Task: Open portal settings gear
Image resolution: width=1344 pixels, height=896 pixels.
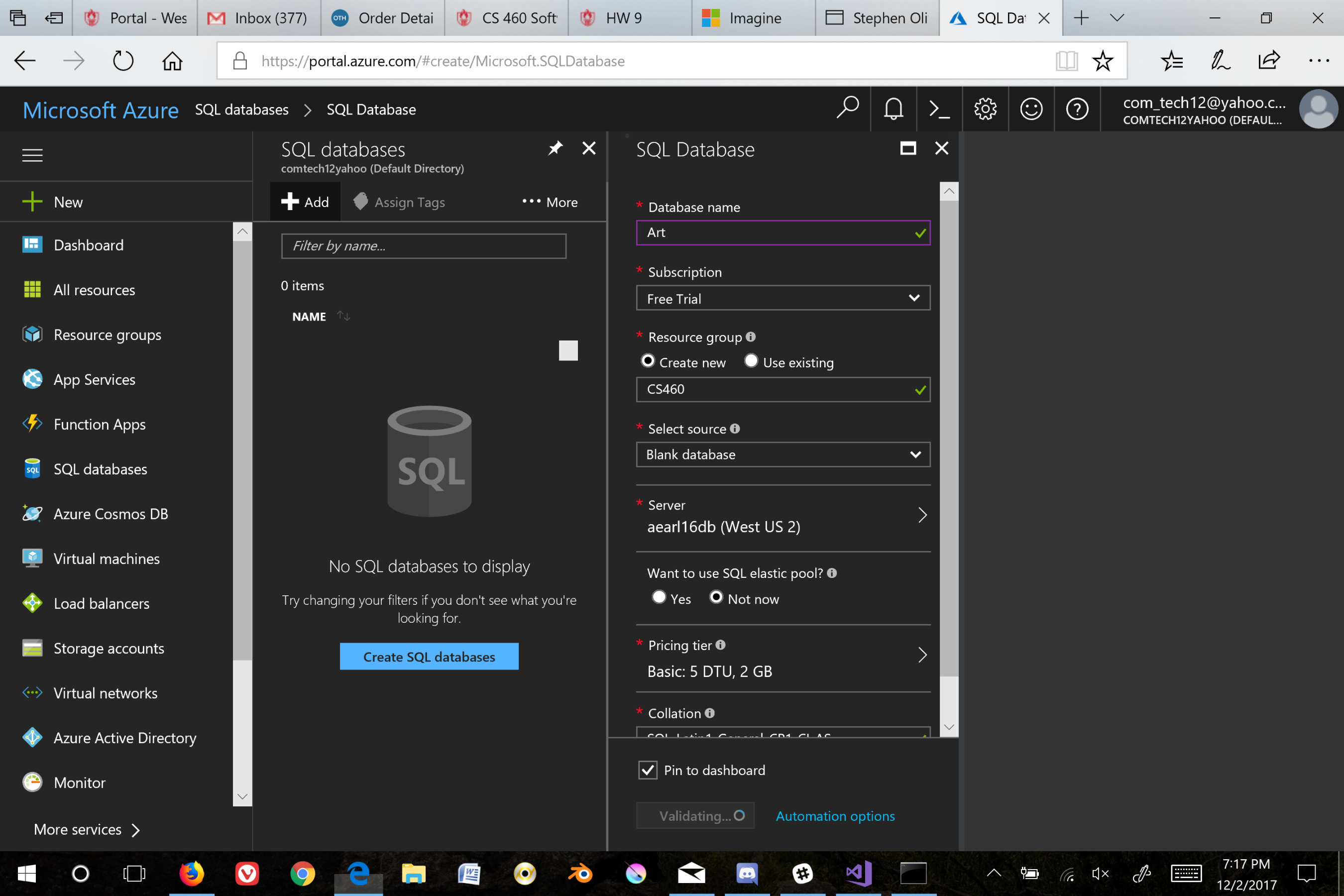Action: tap(985, 109)
